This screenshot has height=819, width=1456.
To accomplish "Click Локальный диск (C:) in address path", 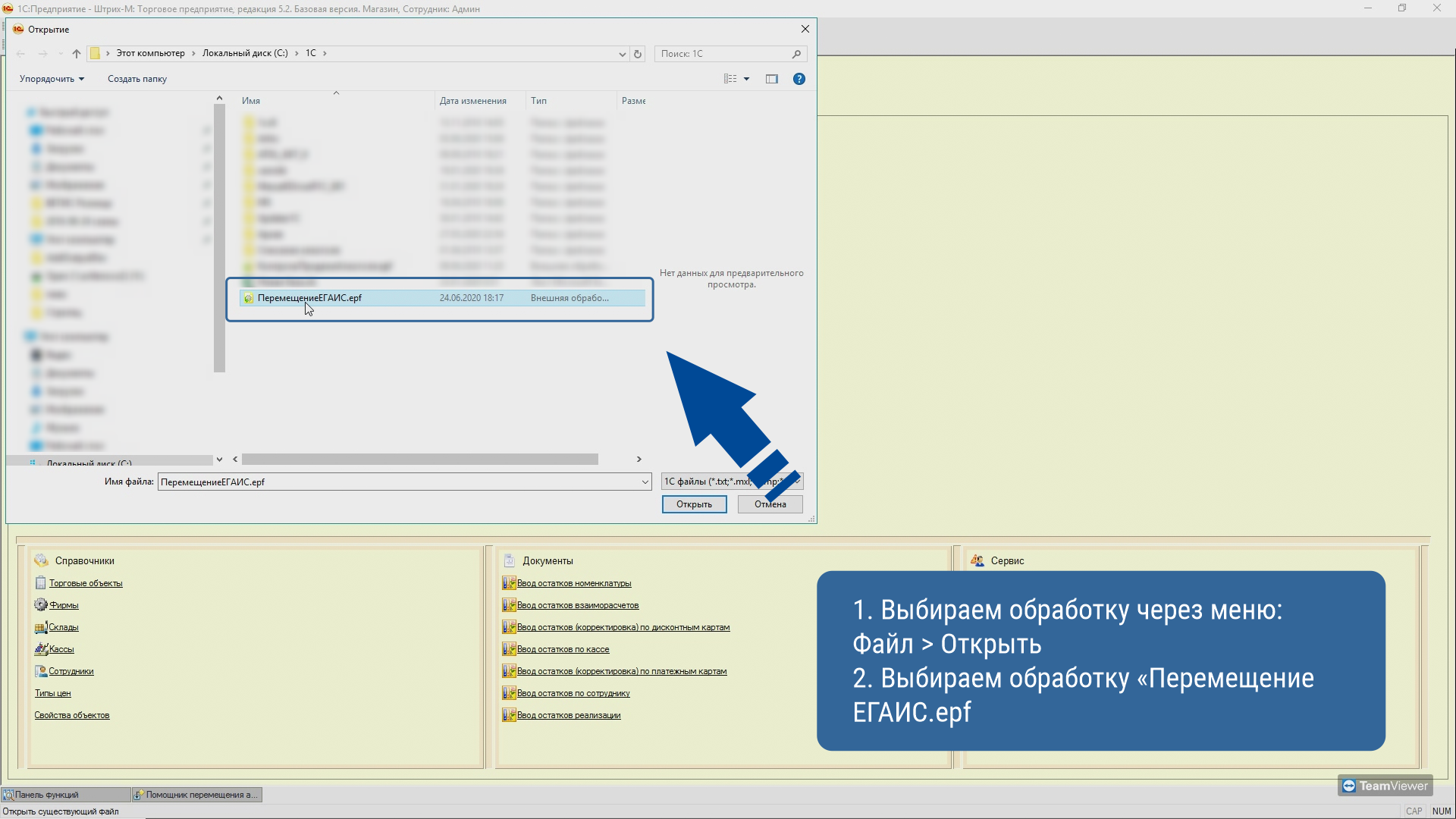I will click(x=245, y=53).
